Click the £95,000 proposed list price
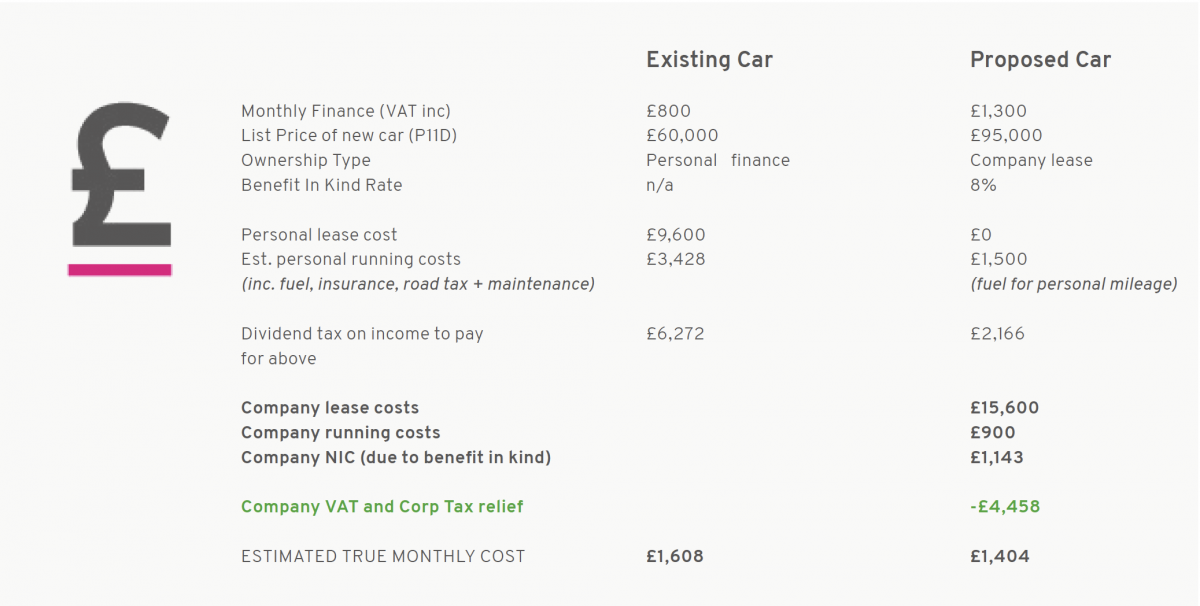This screenshot has height=606, width=1200. click(x=1006, y=136)
